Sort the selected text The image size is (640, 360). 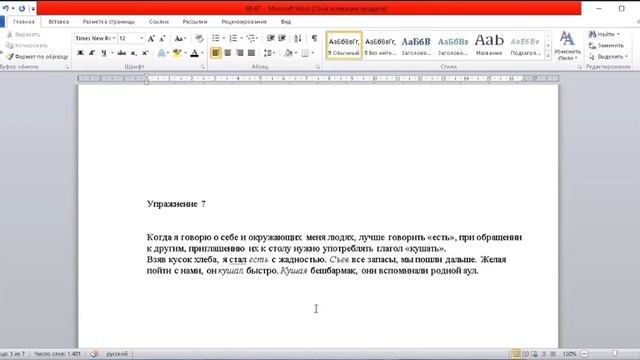click(x=298, y=38)
